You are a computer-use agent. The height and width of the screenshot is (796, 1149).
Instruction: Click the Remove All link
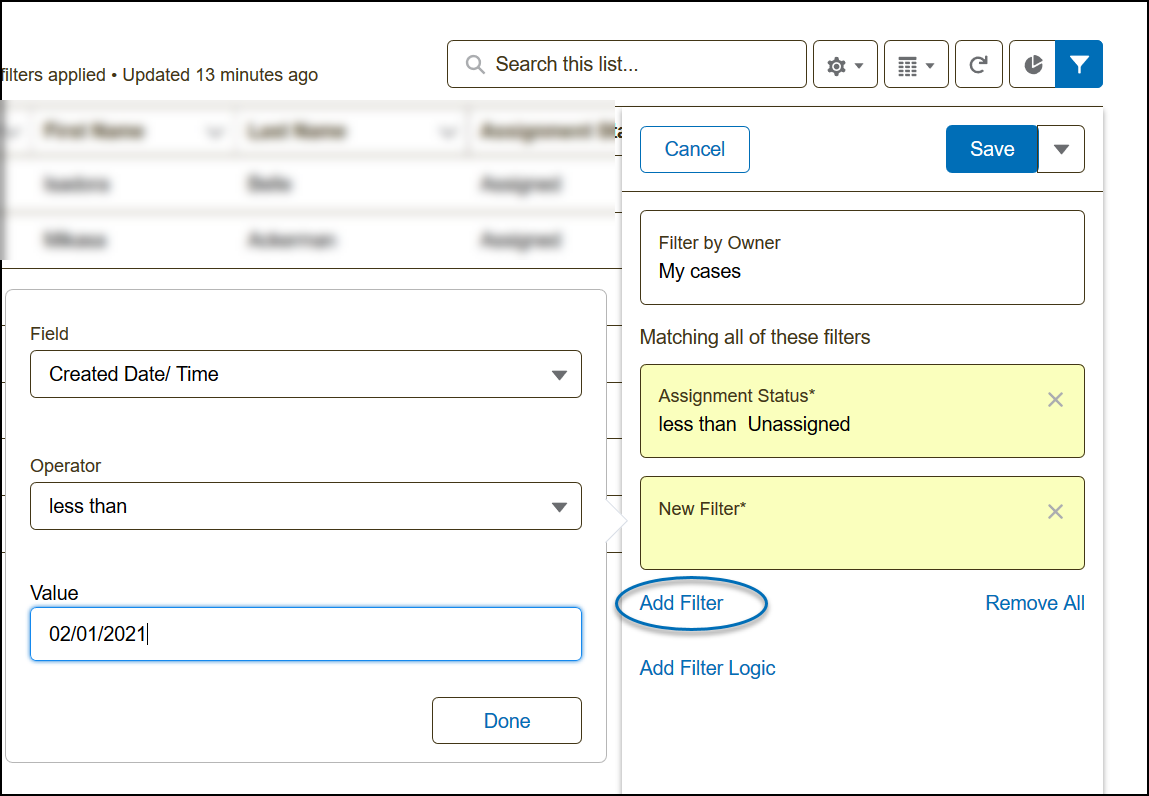[1034, 603]
